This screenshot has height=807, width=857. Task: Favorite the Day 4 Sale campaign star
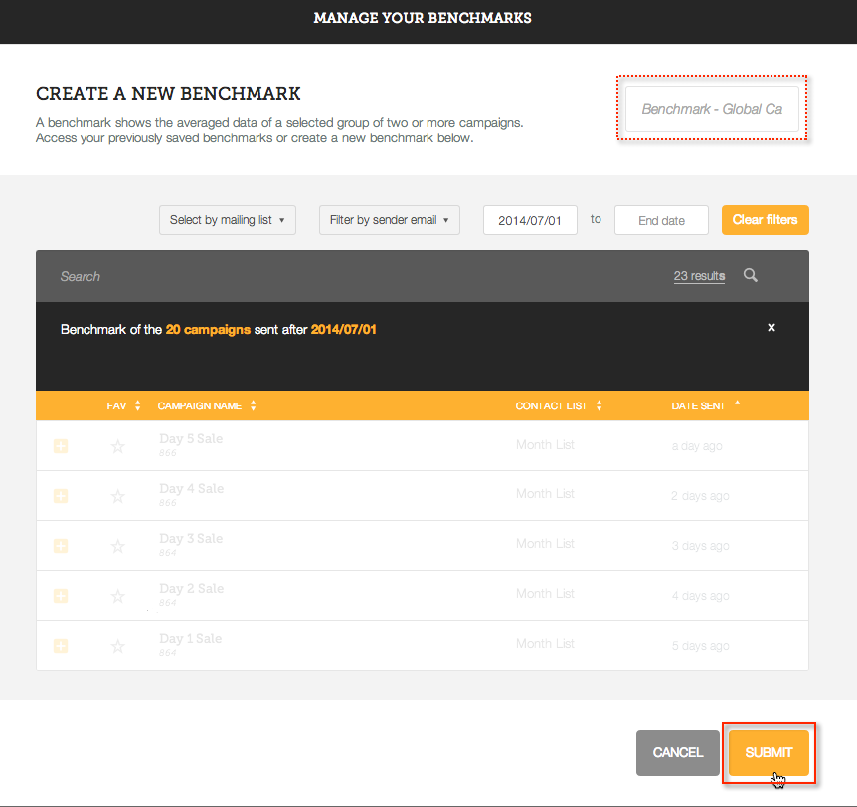118,496
